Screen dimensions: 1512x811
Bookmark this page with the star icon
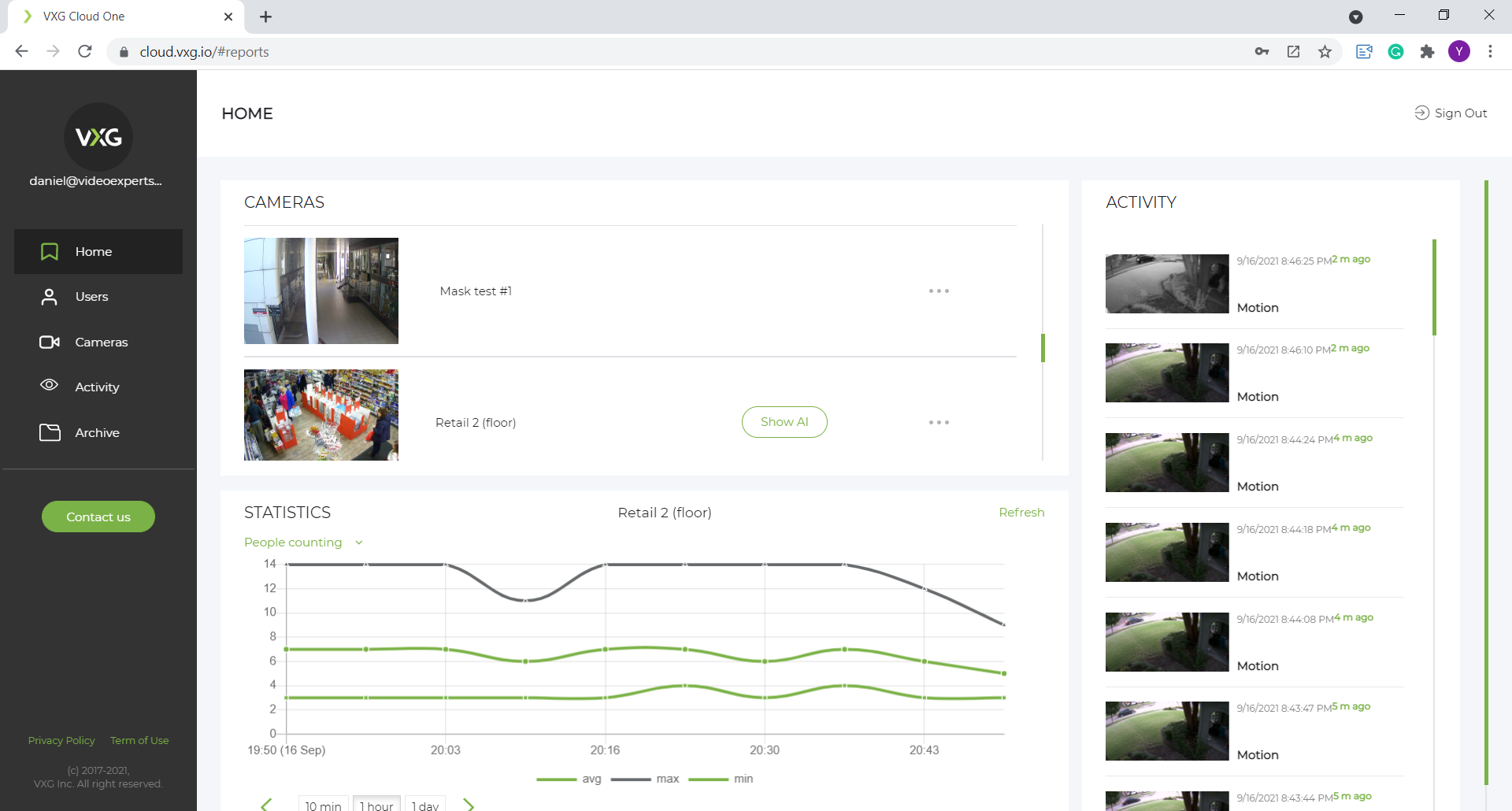point(1325,52)
